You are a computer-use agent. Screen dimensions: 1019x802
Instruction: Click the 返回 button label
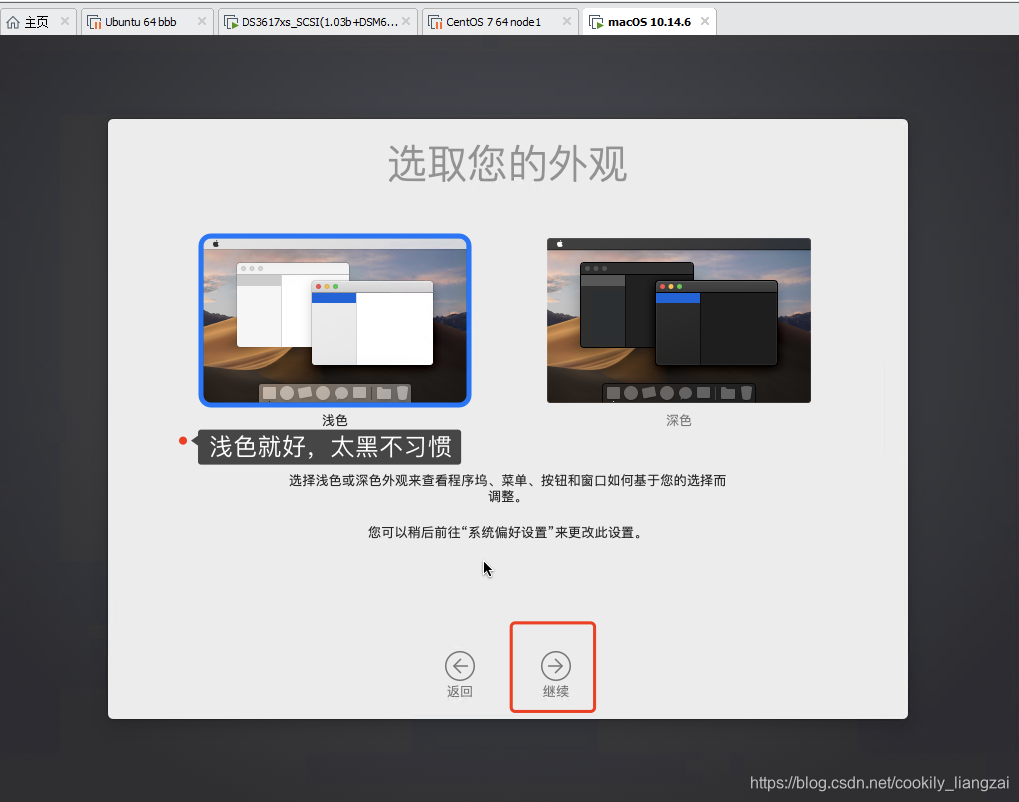[459, 692]
